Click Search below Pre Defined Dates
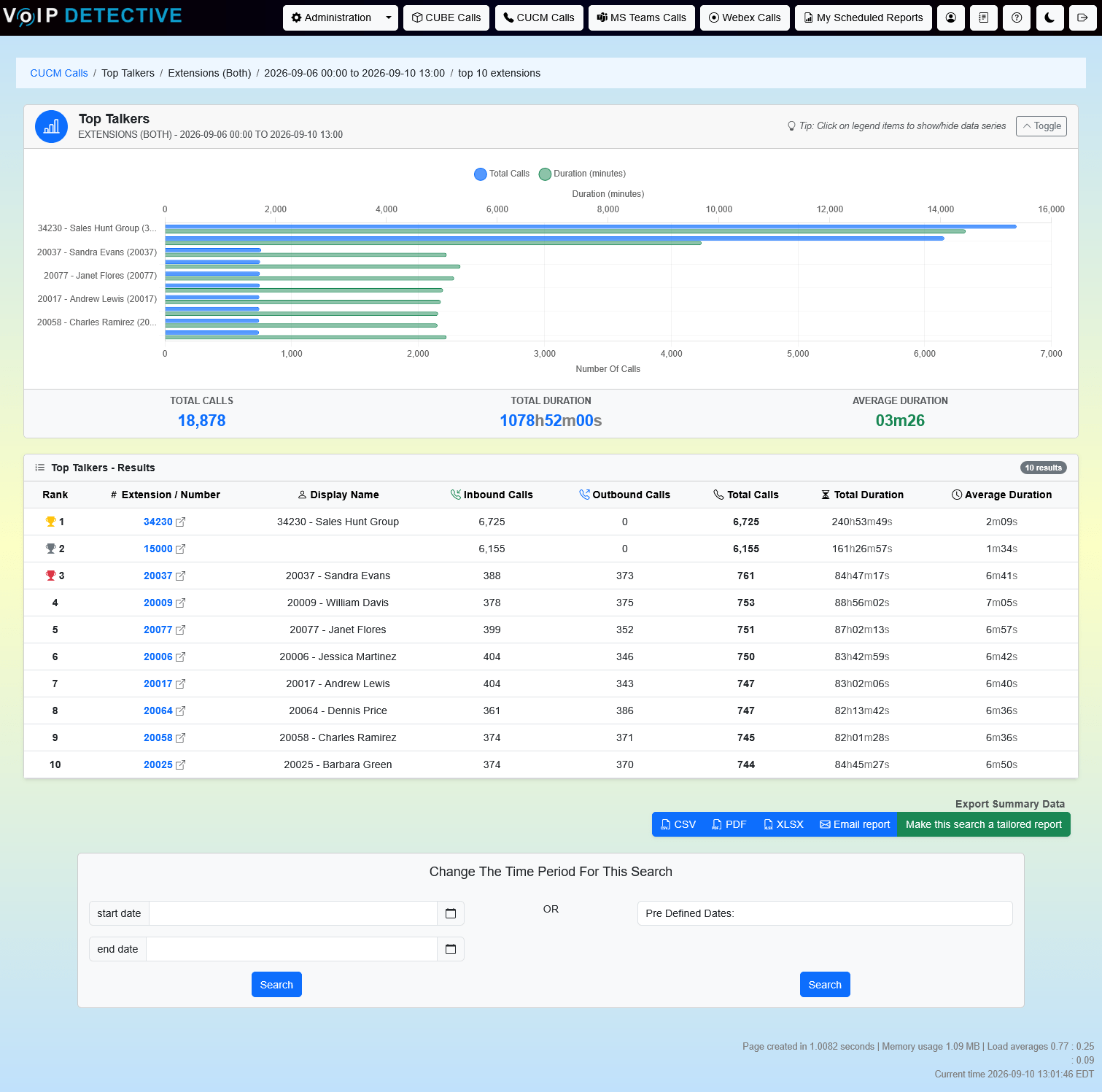The height and width of the screenshot is (1092, 1102). click(825, 985)
